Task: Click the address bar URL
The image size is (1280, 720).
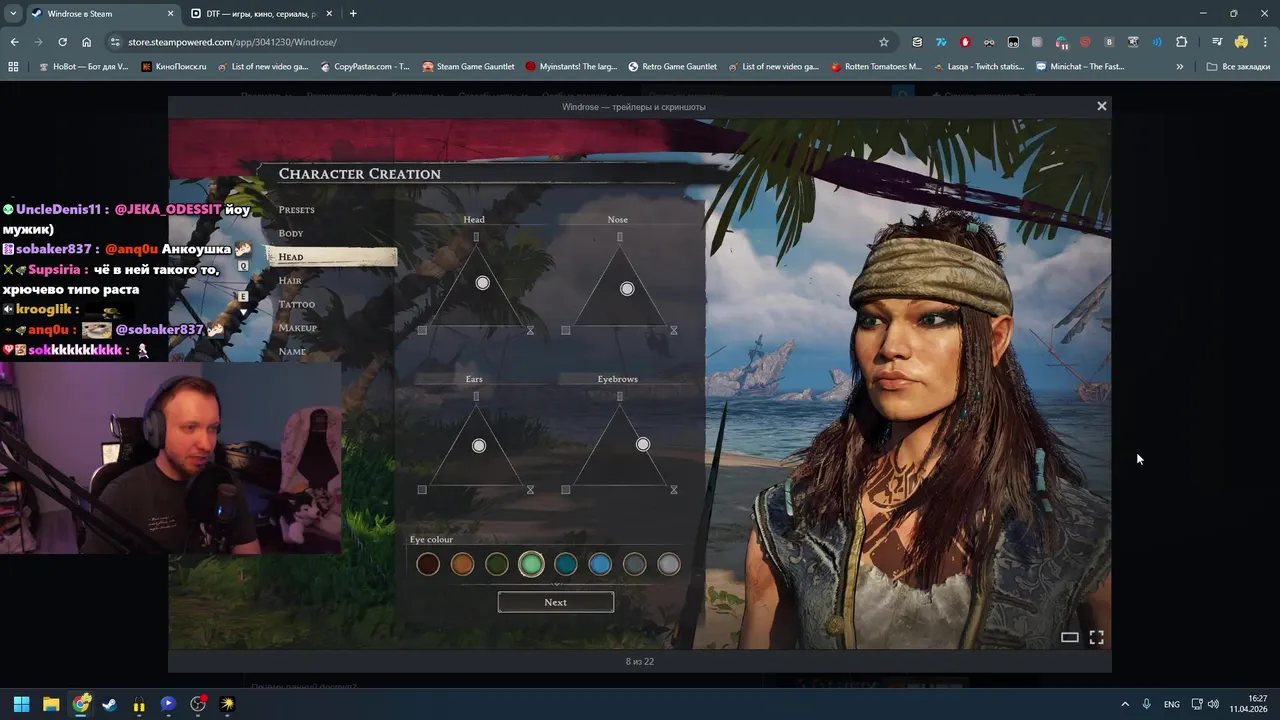Action: point(232,42)
